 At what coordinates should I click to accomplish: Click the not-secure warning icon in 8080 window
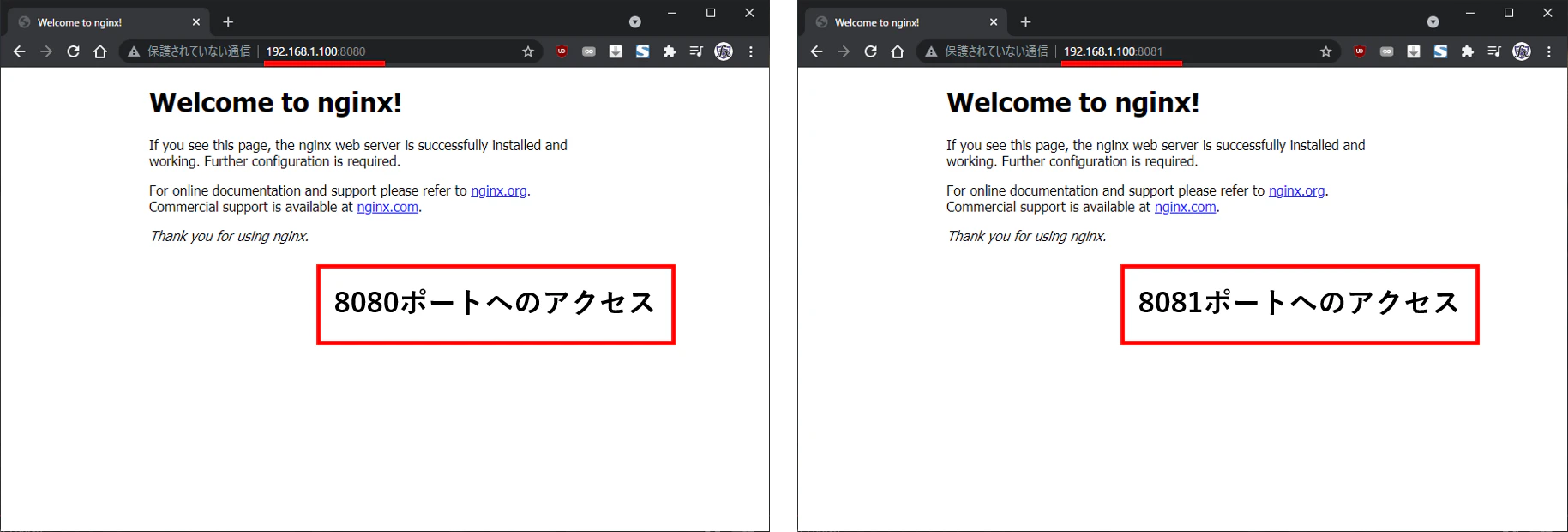(x=134, y=51)
